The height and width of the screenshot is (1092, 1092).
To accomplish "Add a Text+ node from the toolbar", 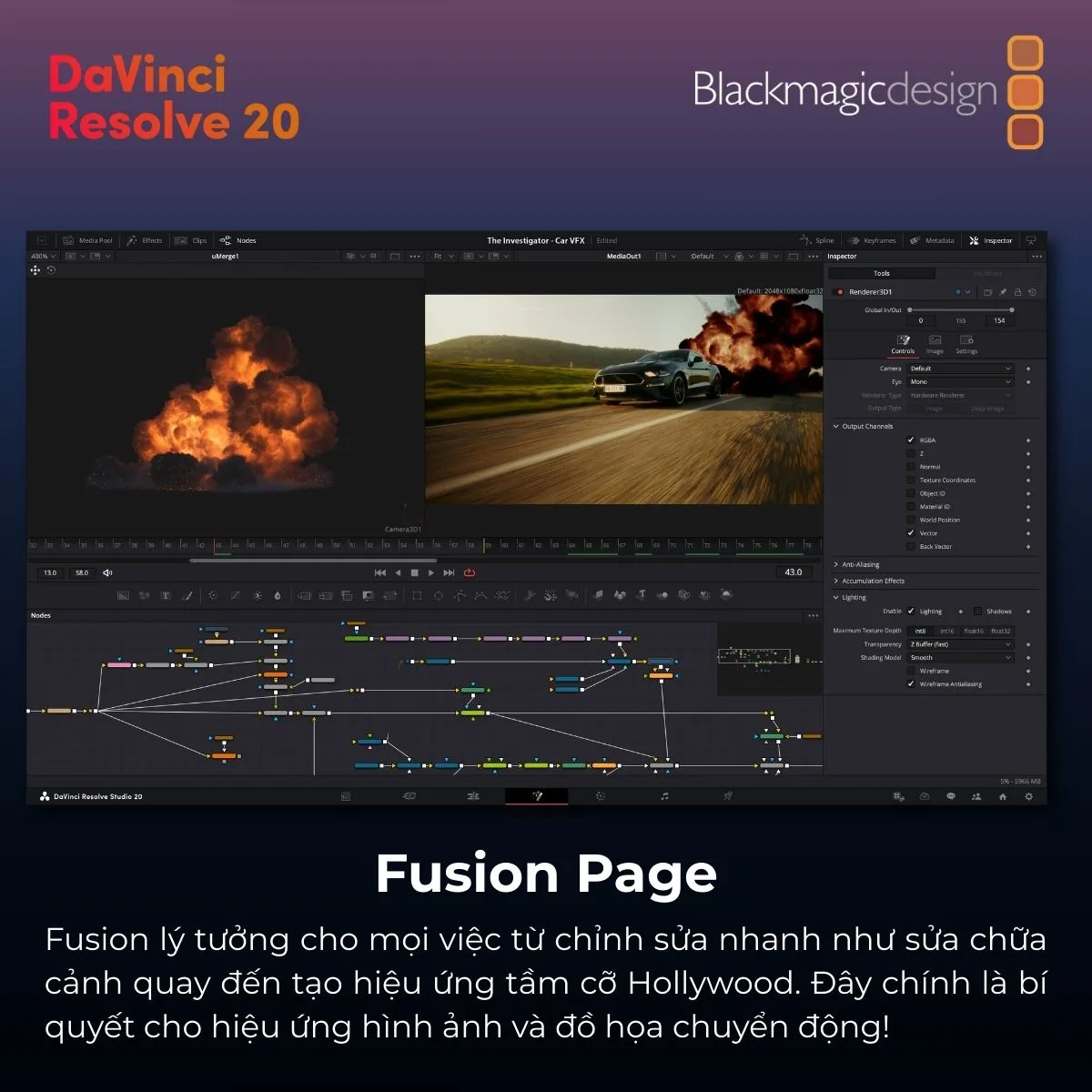I will coord(166,595).
